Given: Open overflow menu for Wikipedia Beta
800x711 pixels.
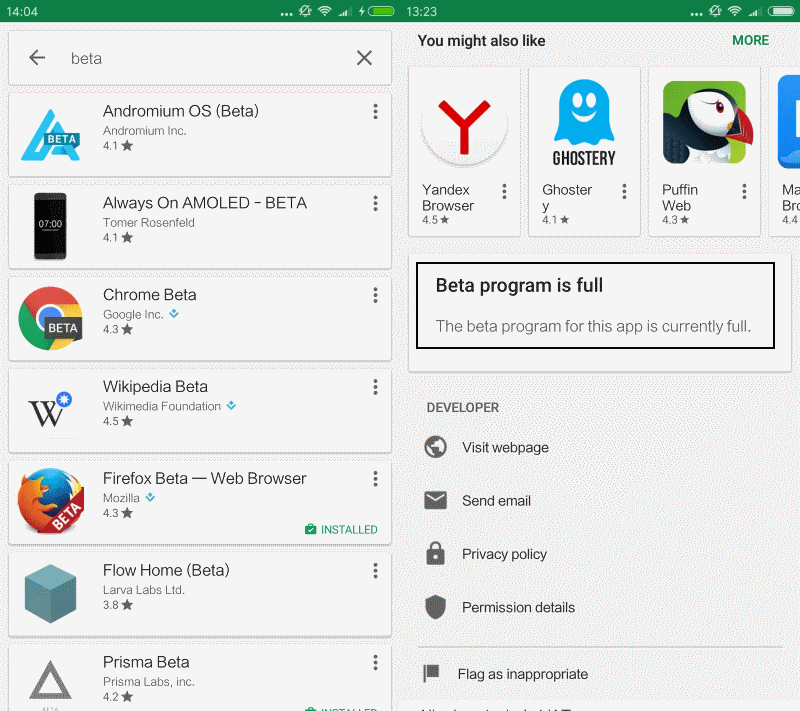Looking at the screenshot, I should pyautogui.click(x=375, y=387).
